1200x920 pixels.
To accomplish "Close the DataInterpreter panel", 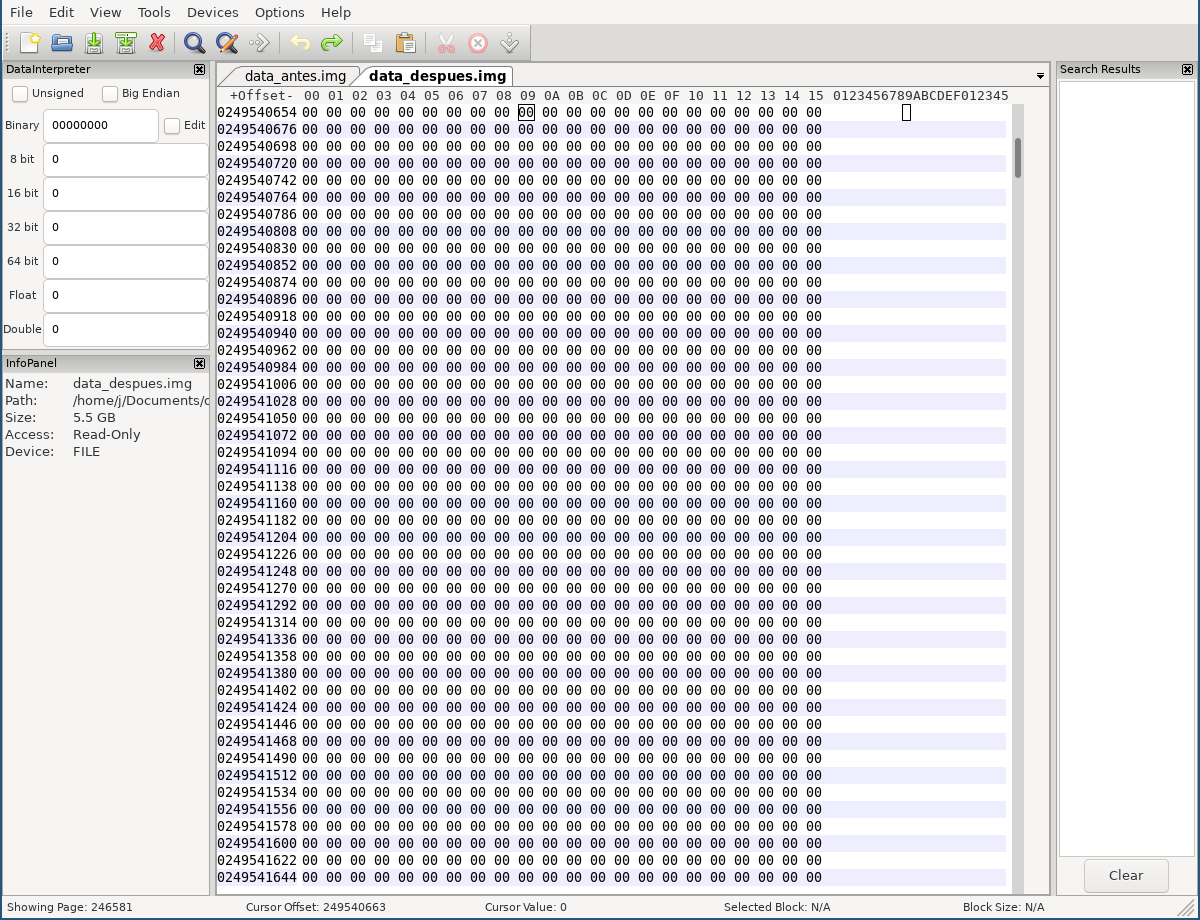I will click(199, 69).
